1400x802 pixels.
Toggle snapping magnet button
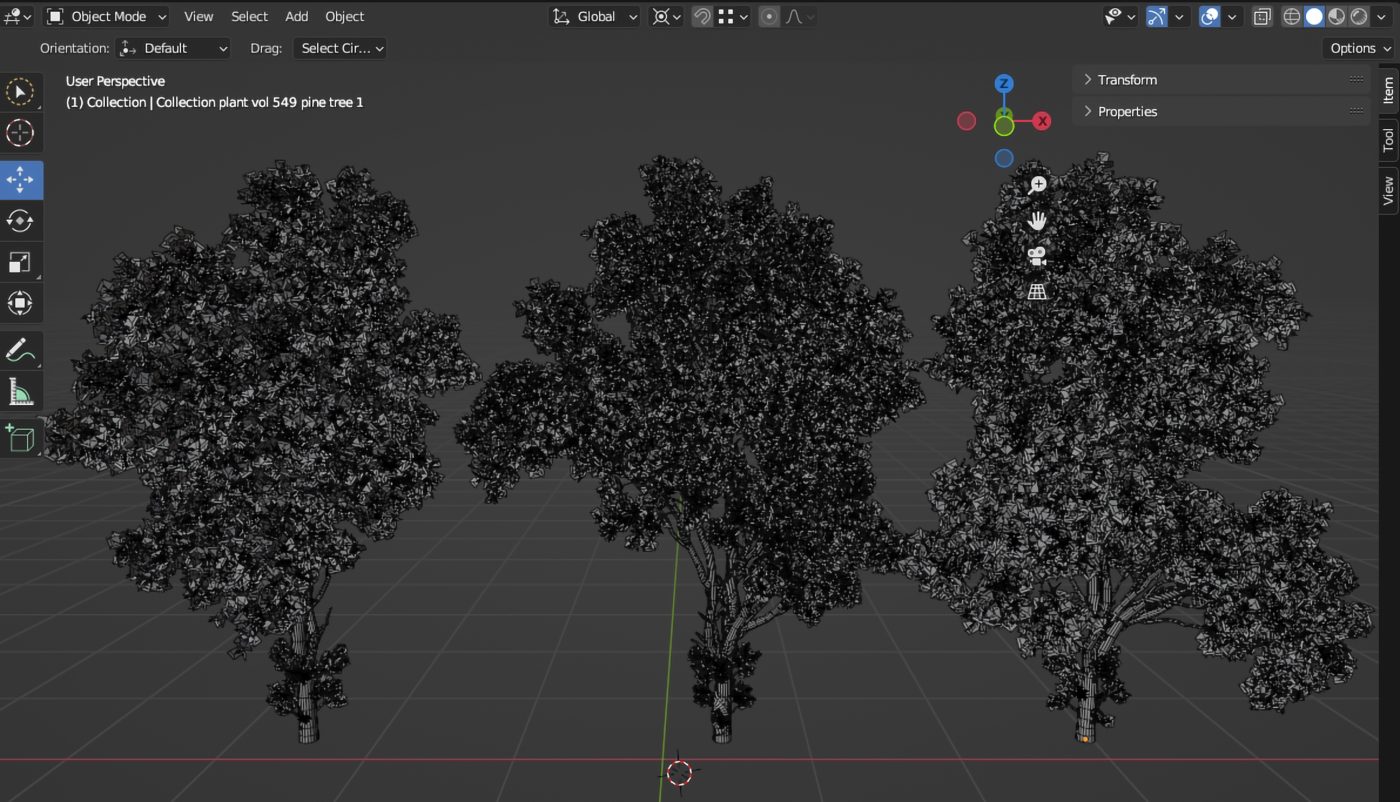[x=702, y=16]
